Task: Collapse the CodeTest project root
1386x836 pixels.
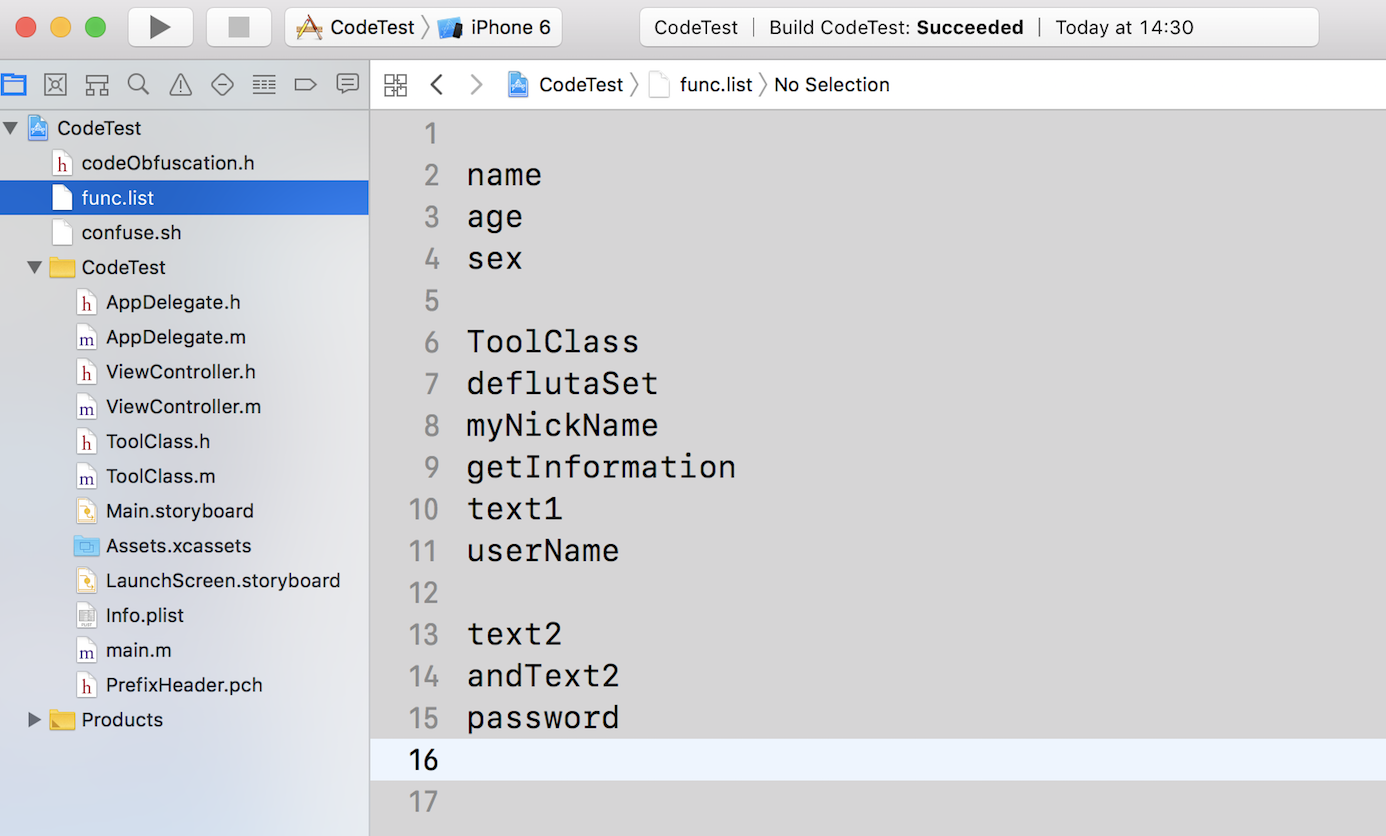Action: [x=11, y=128]
